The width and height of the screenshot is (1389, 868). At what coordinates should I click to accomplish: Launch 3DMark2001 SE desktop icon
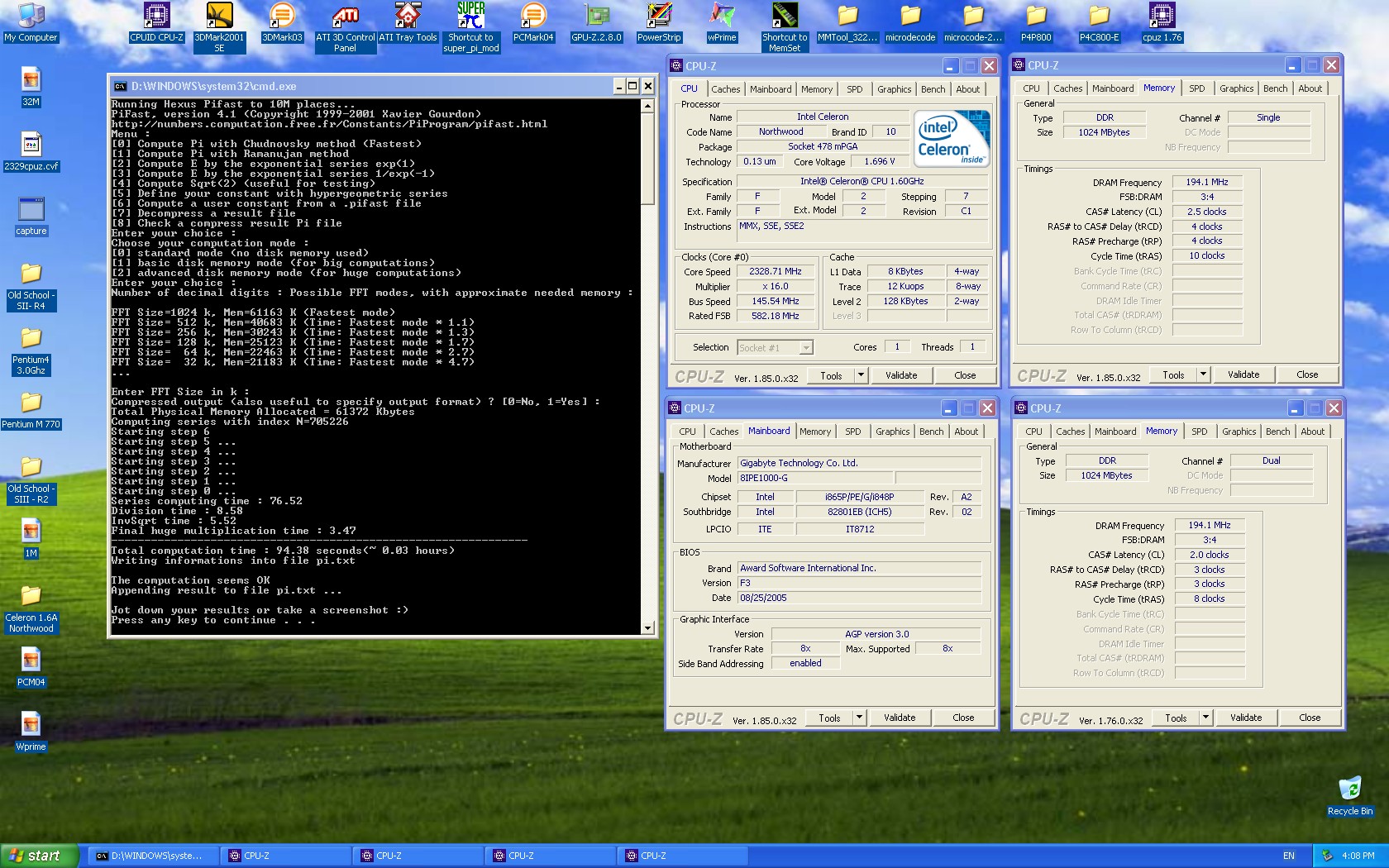[x=219, y=27]
